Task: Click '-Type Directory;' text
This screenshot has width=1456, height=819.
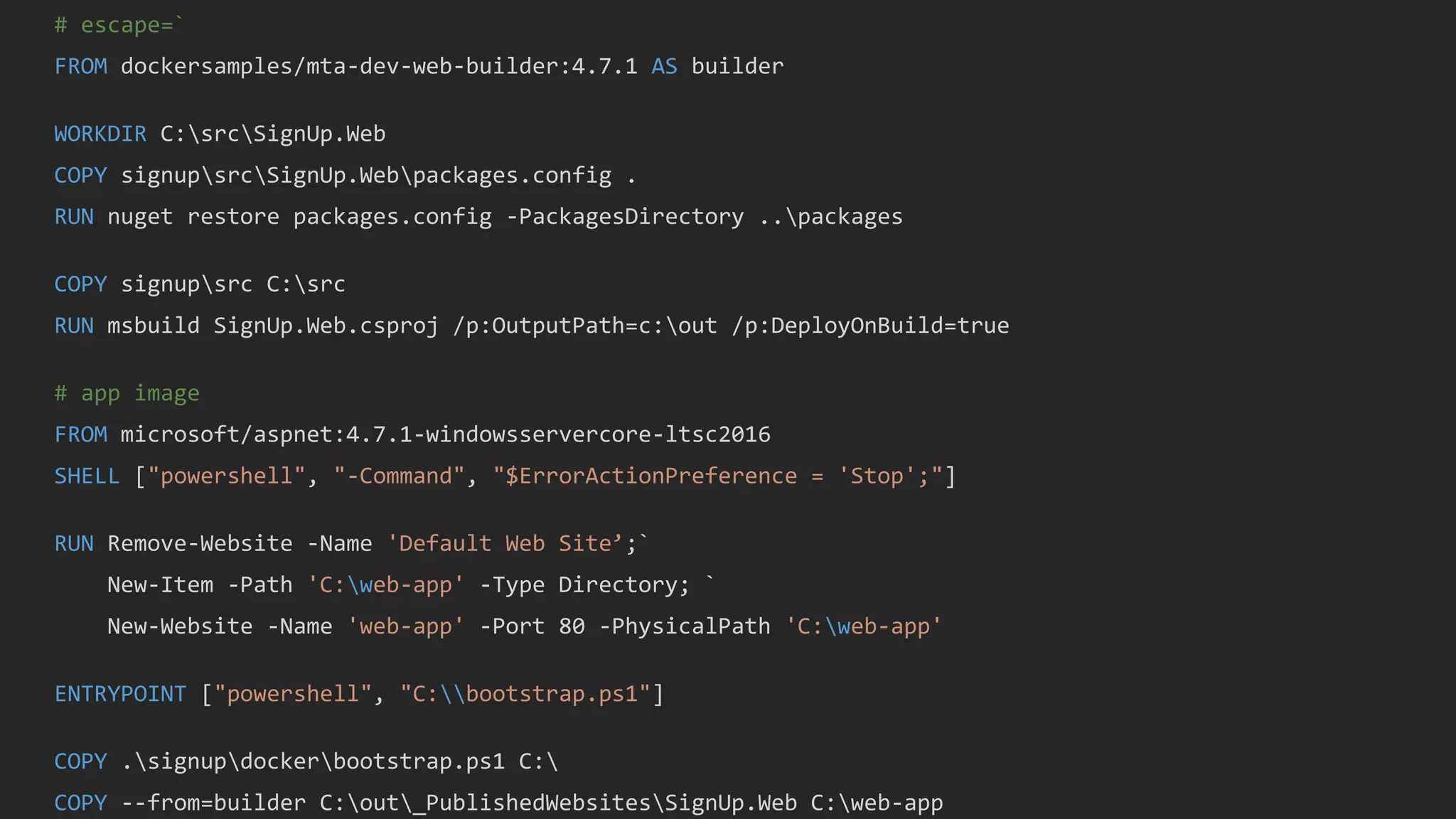Action: 585,584
